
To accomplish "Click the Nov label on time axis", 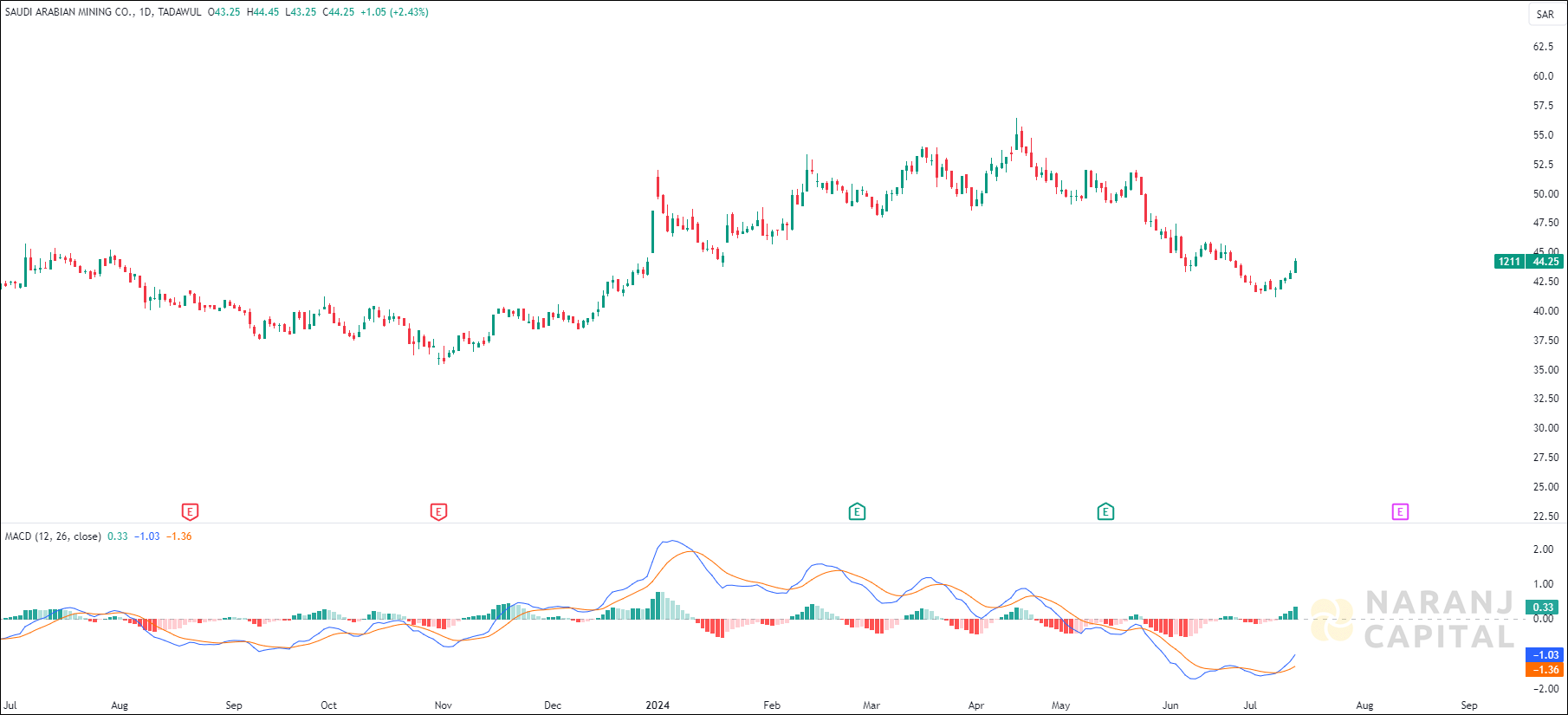I will 443,705.
